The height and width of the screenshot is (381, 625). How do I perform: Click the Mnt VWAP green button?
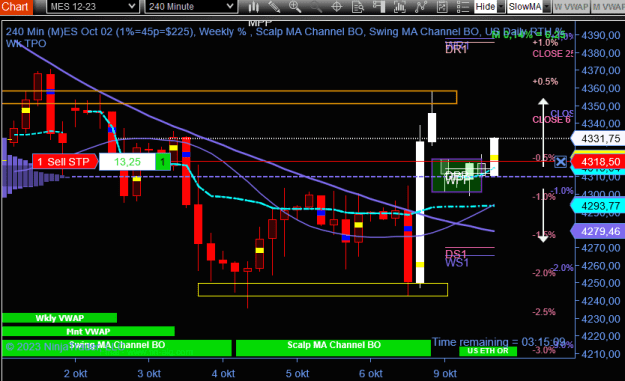[x=88, y=331]
